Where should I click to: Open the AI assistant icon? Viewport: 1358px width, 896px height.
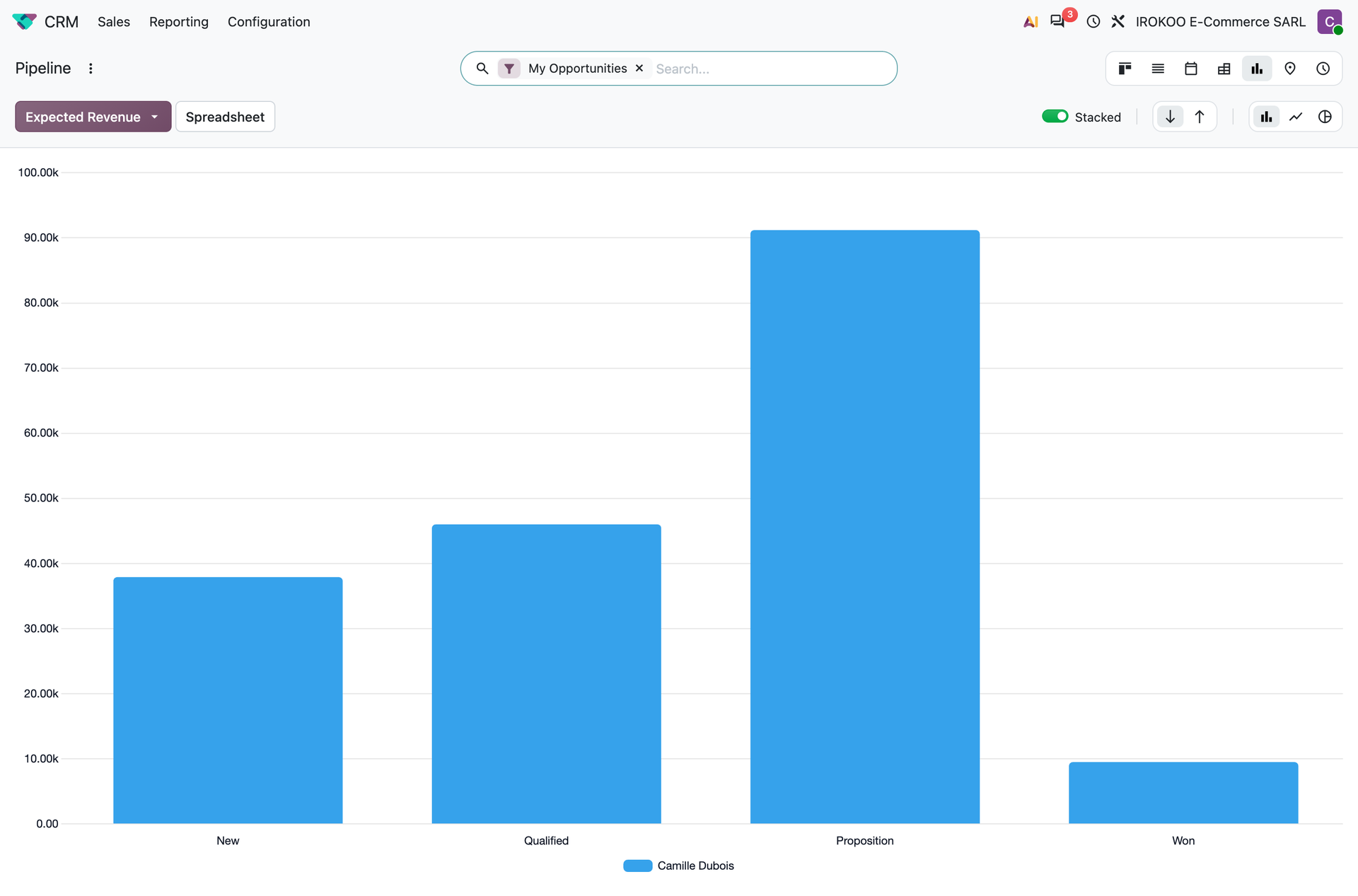(x=1031, y=22)
